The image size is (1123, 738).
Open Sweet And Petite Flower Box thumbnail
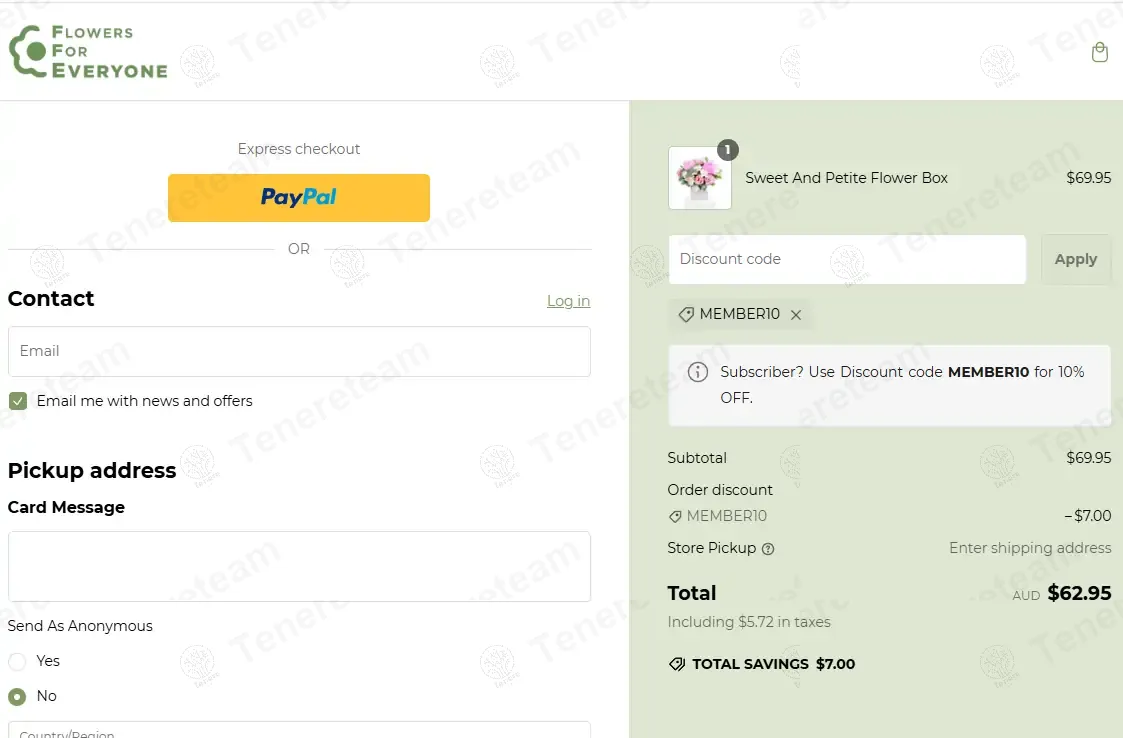700,178
